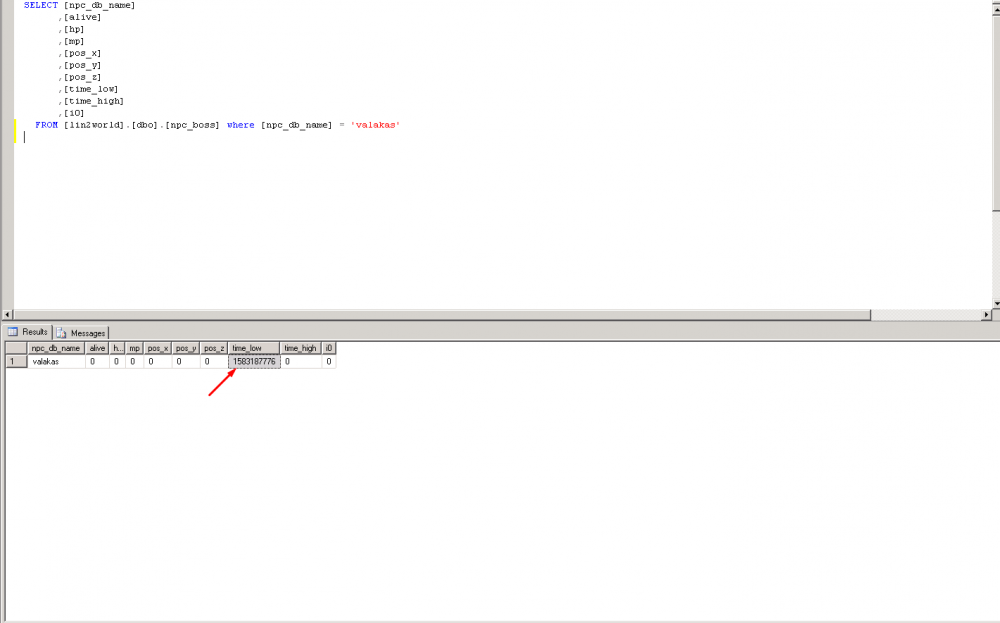Click the yellow modified-line indicator in editor margin
Image resolution: width=1000 pixels, height=623 pixels.
click(x=13, y=128)
